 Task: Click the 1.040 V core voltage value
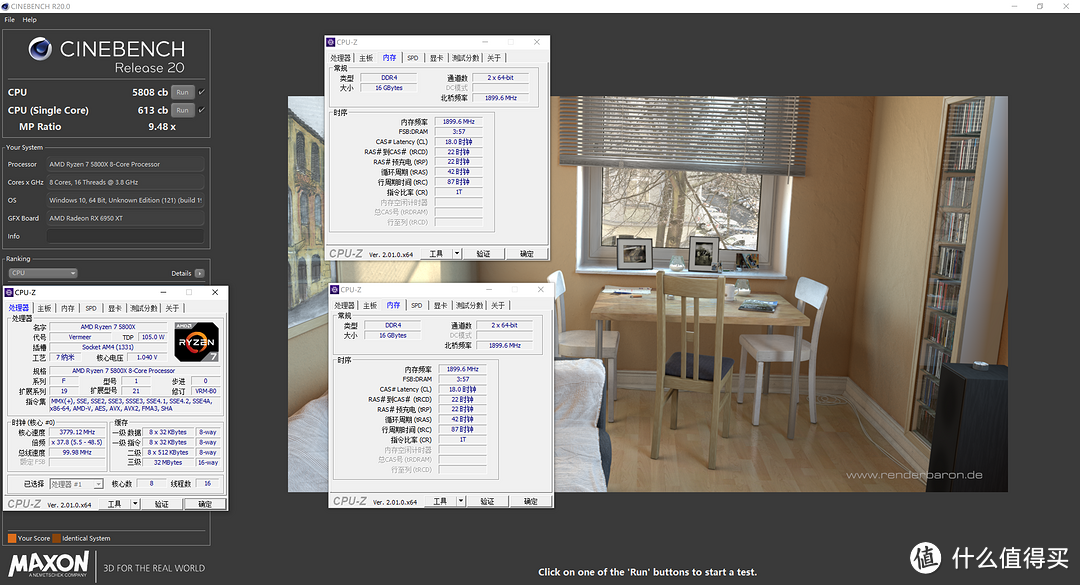pyautogui.click(x=147, y=358)
